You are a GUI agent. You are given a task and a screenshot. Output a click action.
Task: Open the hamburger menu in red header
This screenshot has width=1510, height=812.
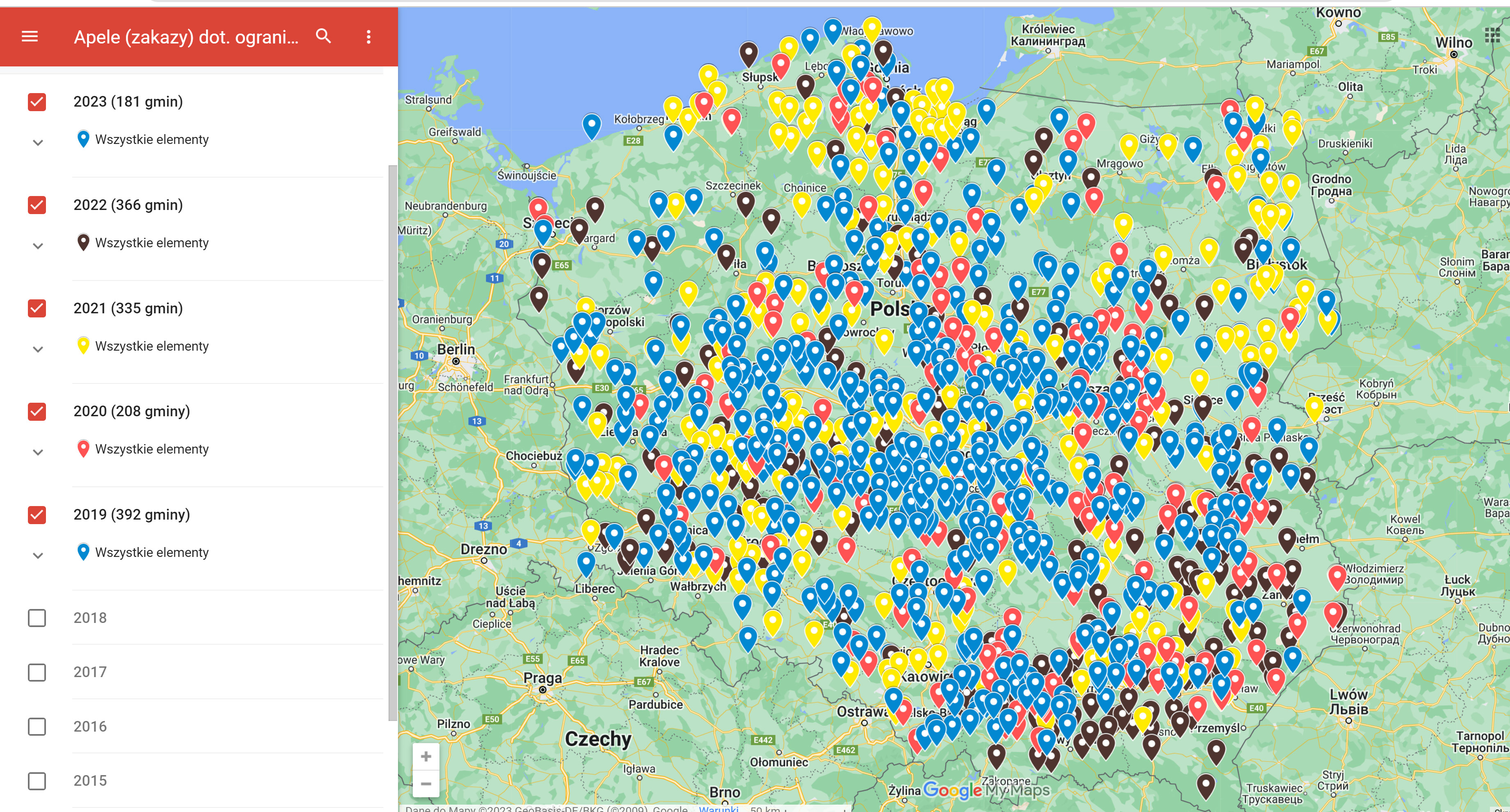tap(29, 37)
